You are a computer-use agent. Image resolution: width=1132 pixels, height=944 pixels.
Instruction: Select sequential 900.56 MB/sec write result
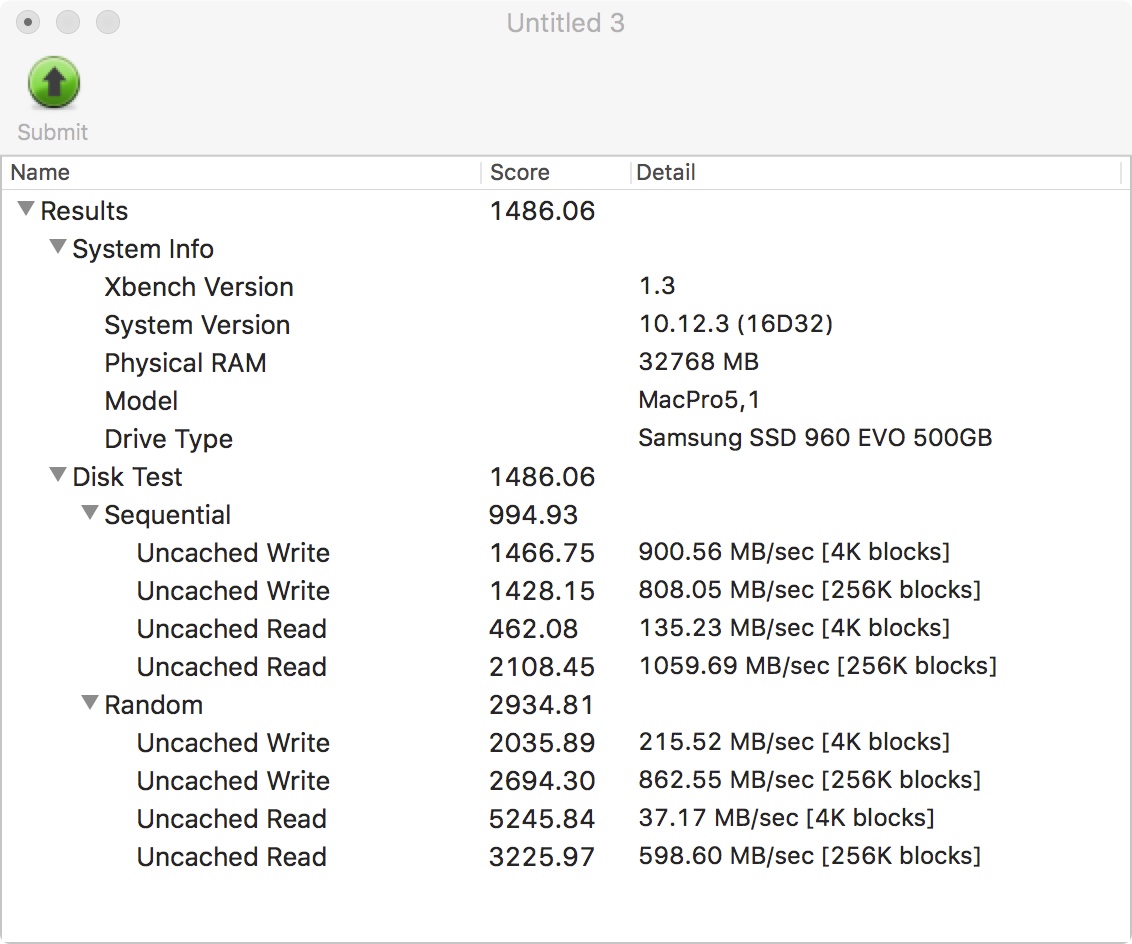pos(793,552)
